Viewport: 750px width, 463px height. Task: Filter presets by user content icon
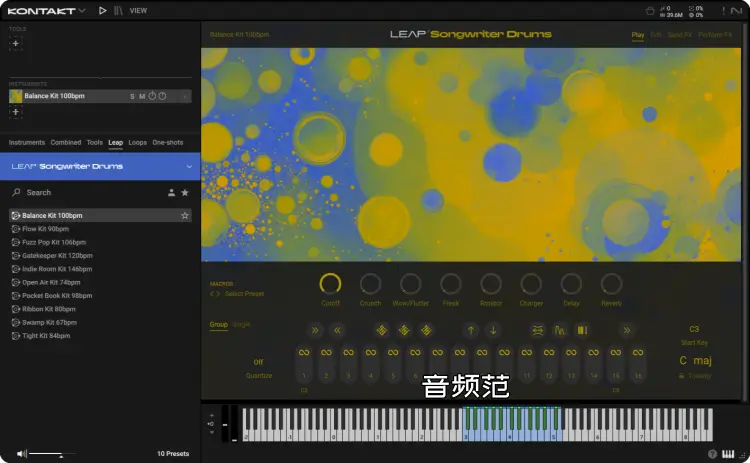click(171, 192)
